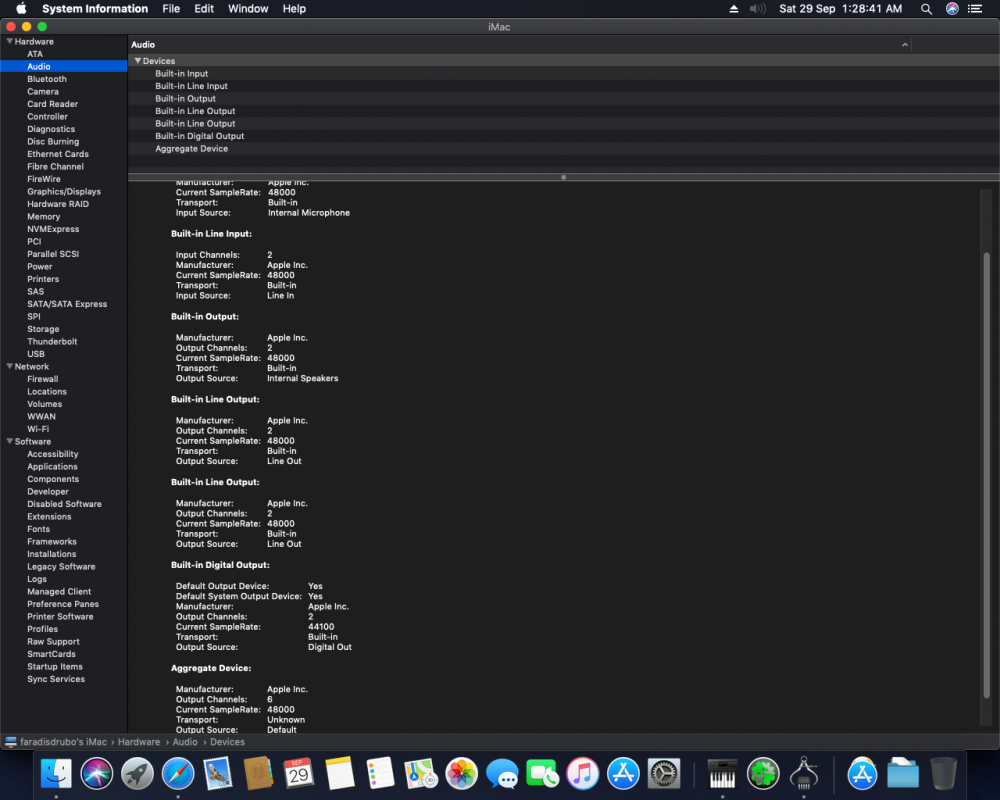Open piano keyboard app in dock
Screen dimensions: 1000x800
click(723, 774)
